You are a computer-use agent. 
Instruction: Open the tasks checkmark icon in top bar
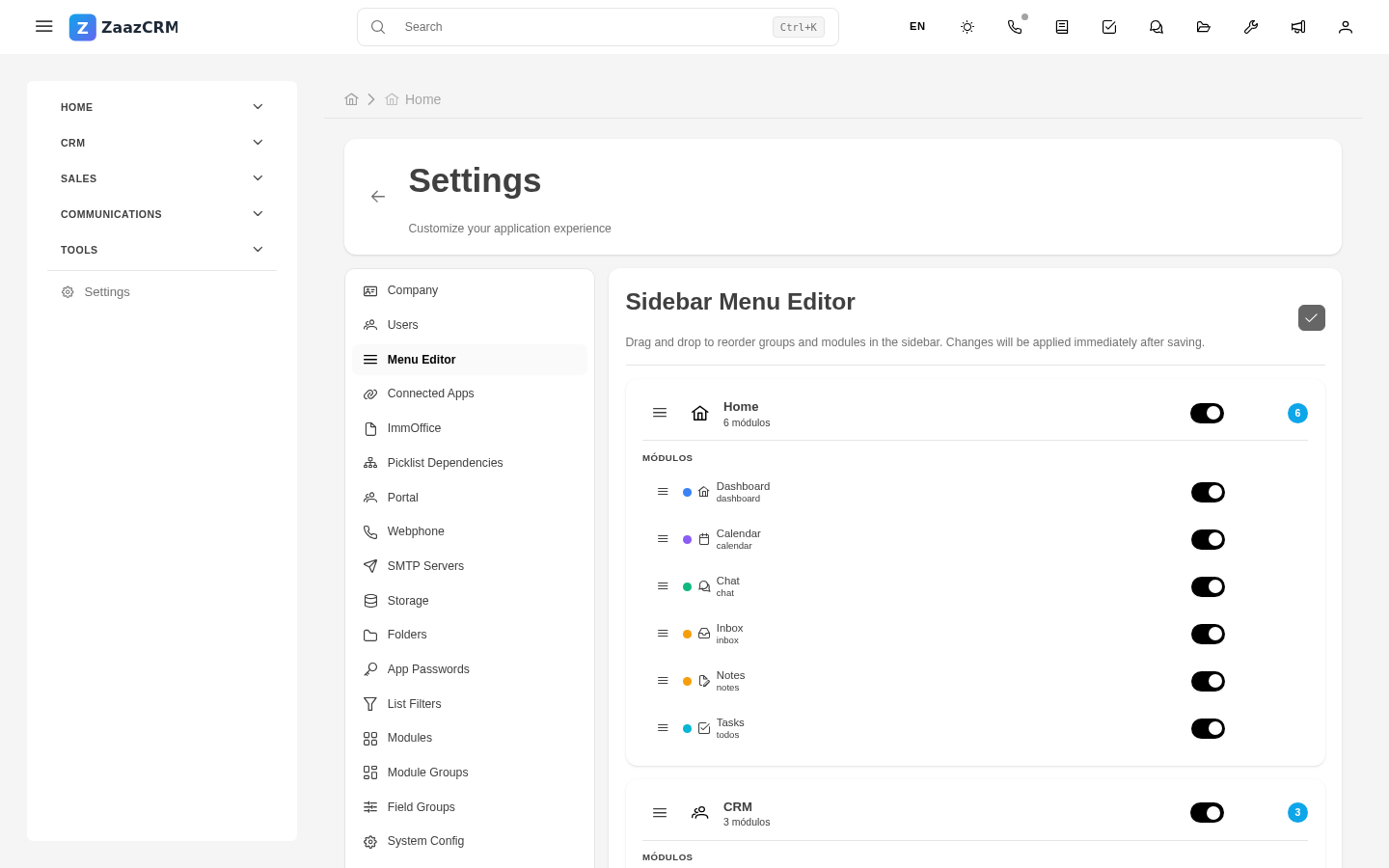pyautogui.click(x=1109, y=27)
